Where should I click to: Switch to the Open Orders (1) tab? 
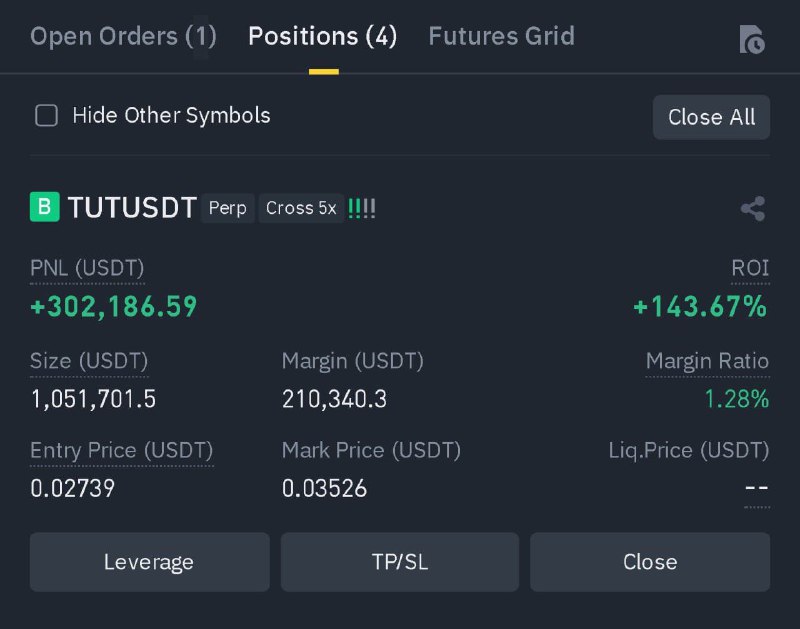(123, 36)
